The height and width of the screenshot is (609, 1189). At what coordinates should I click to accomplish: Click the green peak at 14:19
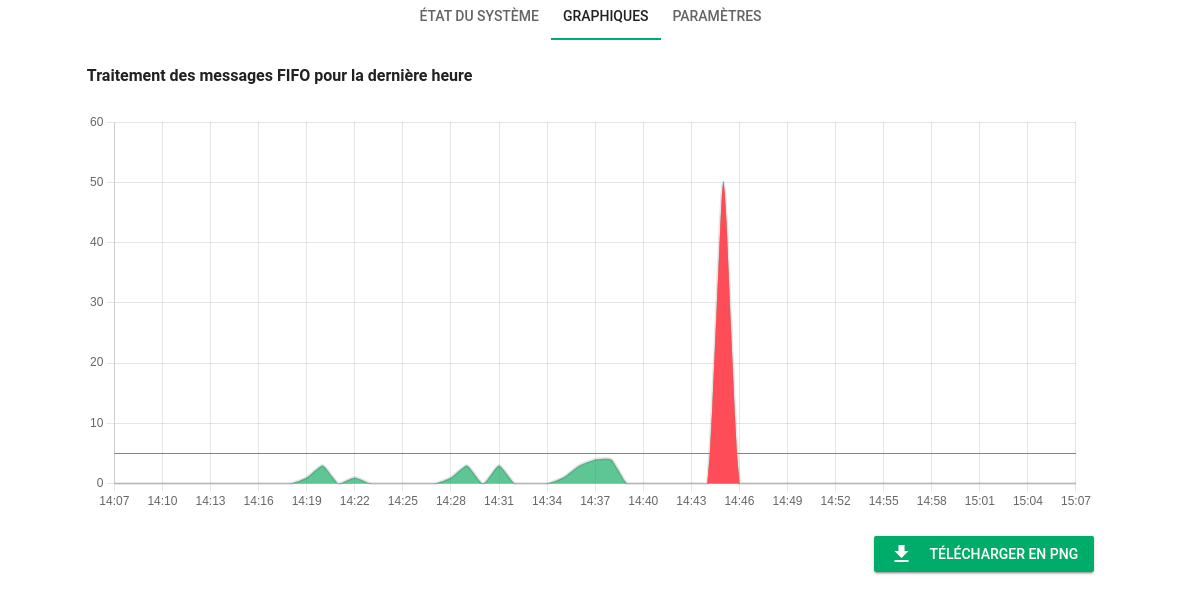click(322, 472)
